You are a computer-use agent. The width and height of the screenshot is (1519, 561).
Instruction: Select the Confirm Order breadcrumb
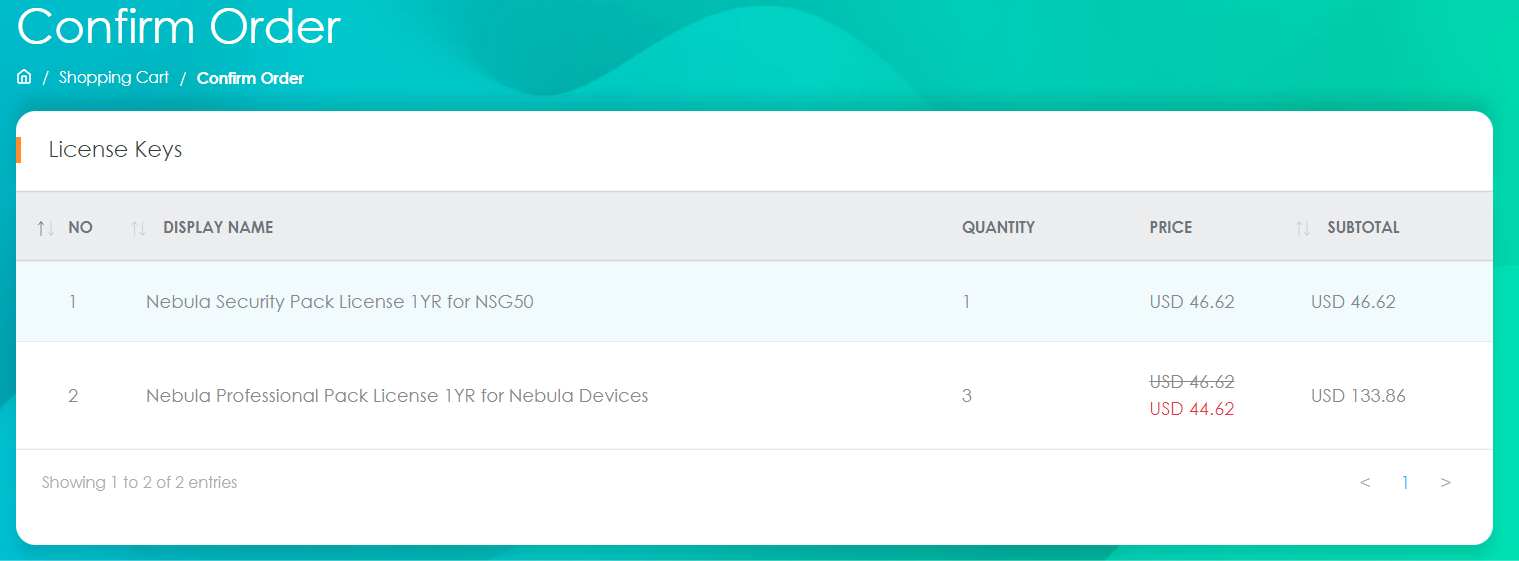pyautogui.click(x=250, y=78)
